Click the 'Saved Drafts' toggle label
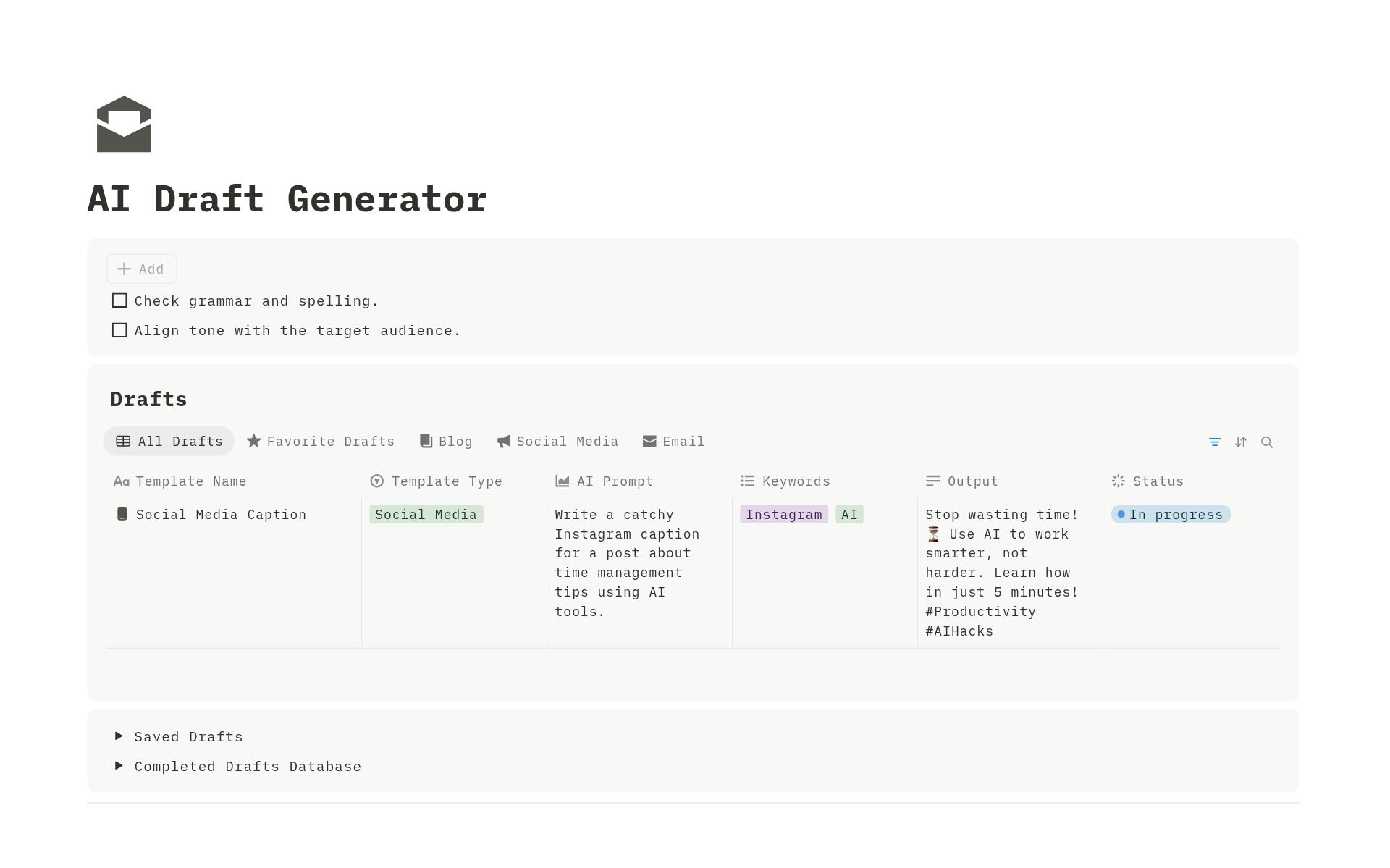Viewport: 1390px width, 868px height. pos(188,736)
